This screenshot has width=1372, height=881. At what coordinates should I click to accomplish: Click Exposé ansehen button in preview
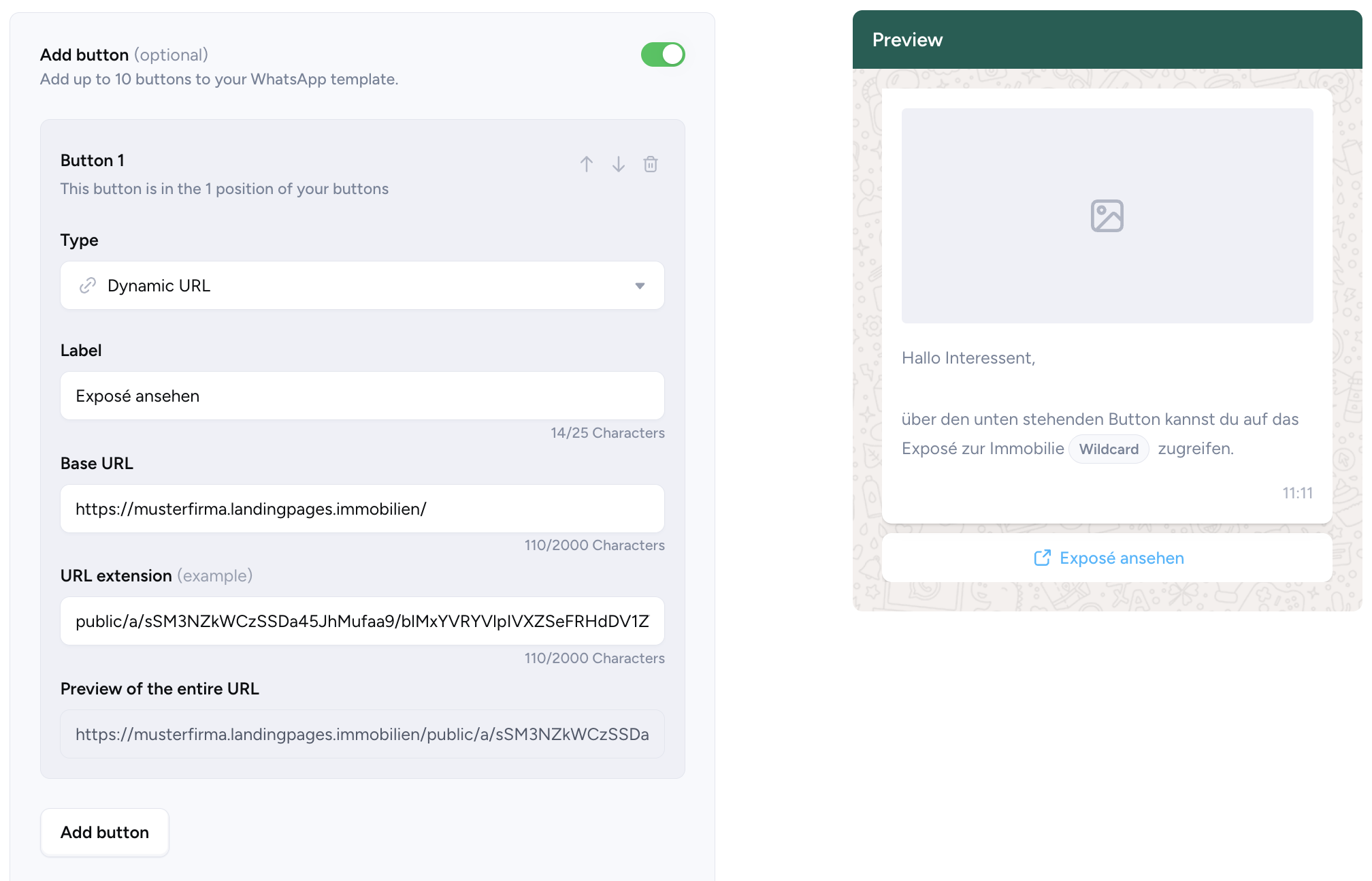pos(1107,558)
